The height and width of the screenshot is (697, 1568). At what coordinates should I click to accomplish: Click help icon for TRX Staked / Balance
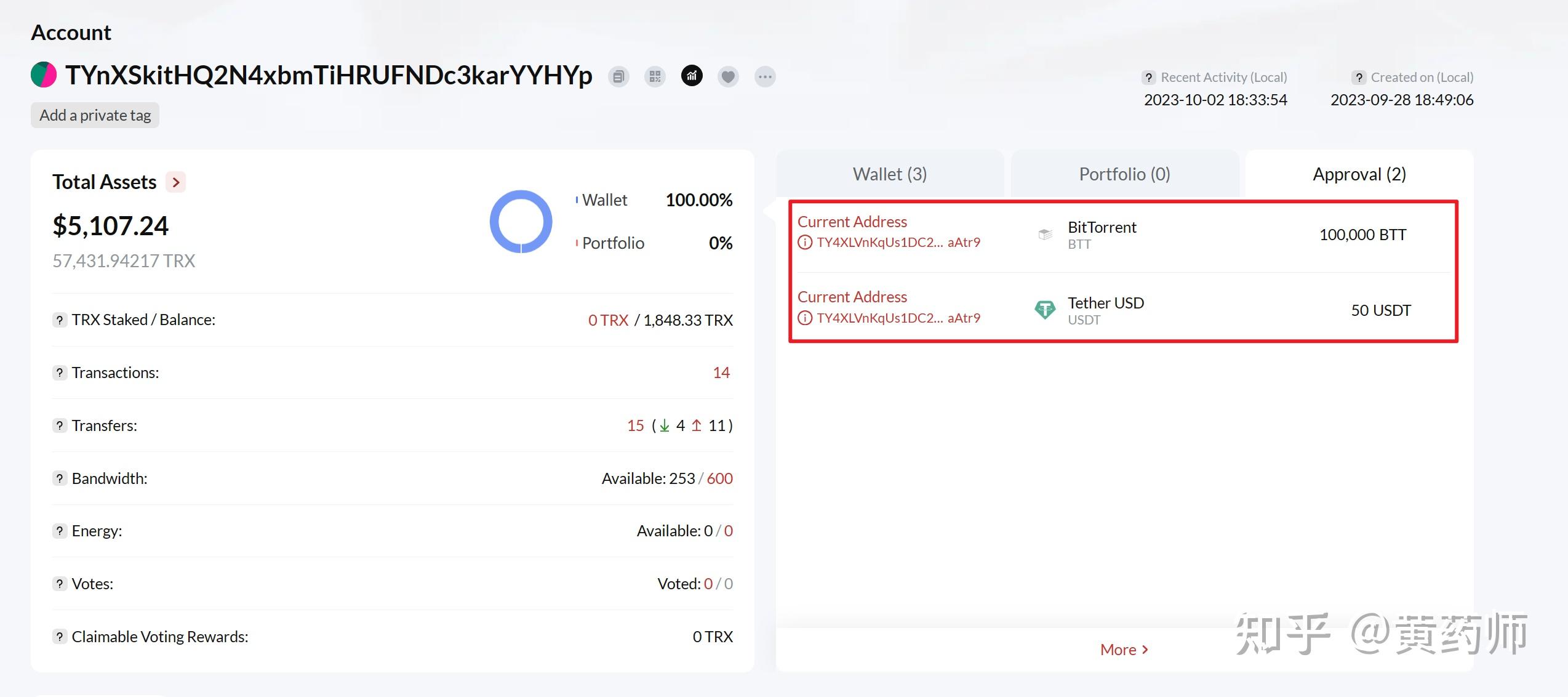(x=59, y=320)
